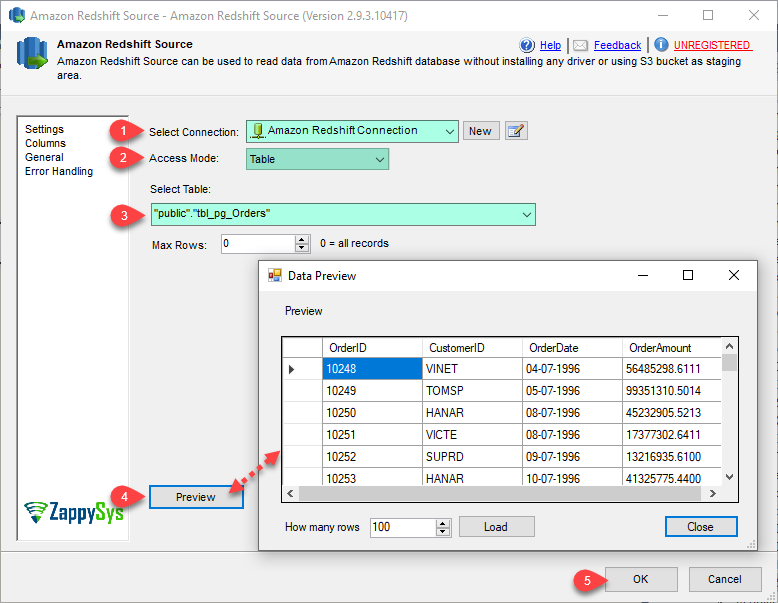Viewport: 778px width, 603px height.
Task: Click the CustomerID column header
Action: [x=472, y=347]
